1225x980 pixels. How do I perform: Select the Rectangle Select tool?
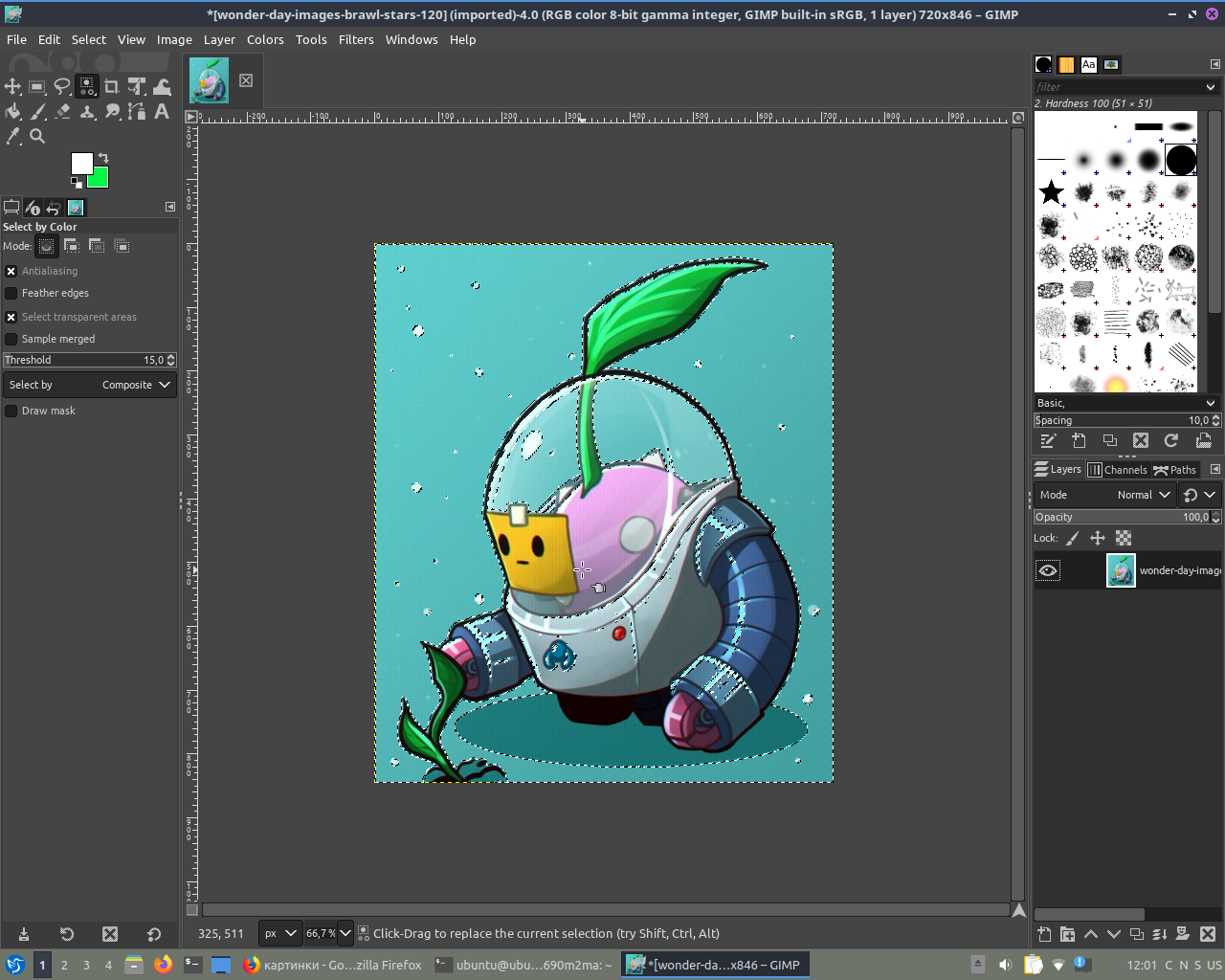(x=37, y=86)
